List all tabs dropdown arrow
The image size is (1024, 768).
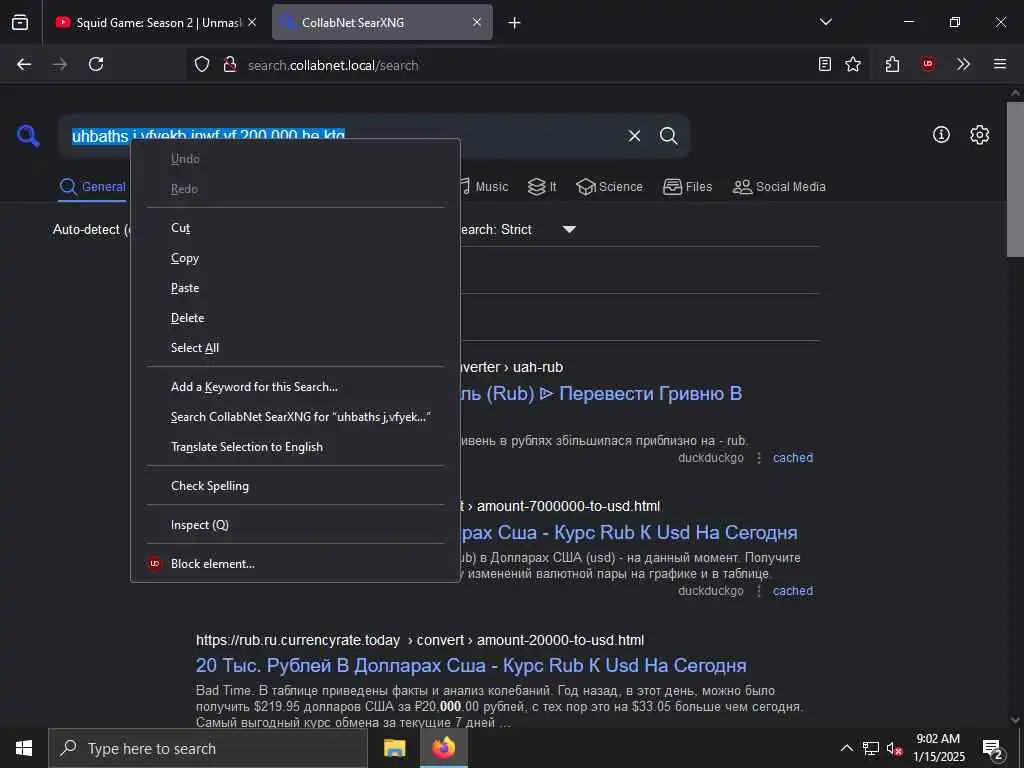[x=826, y=22]
